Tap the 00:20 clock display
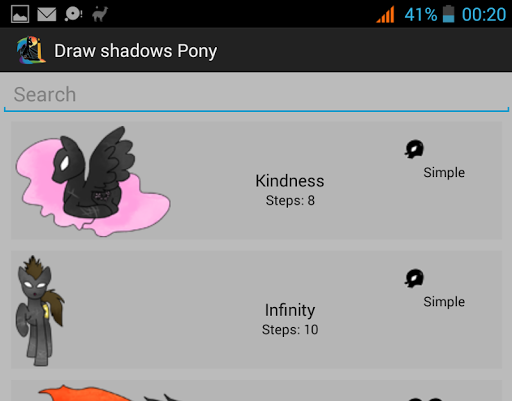Image resolution: width=512 pixels, height=401 pixels. [x=484, y=15]
